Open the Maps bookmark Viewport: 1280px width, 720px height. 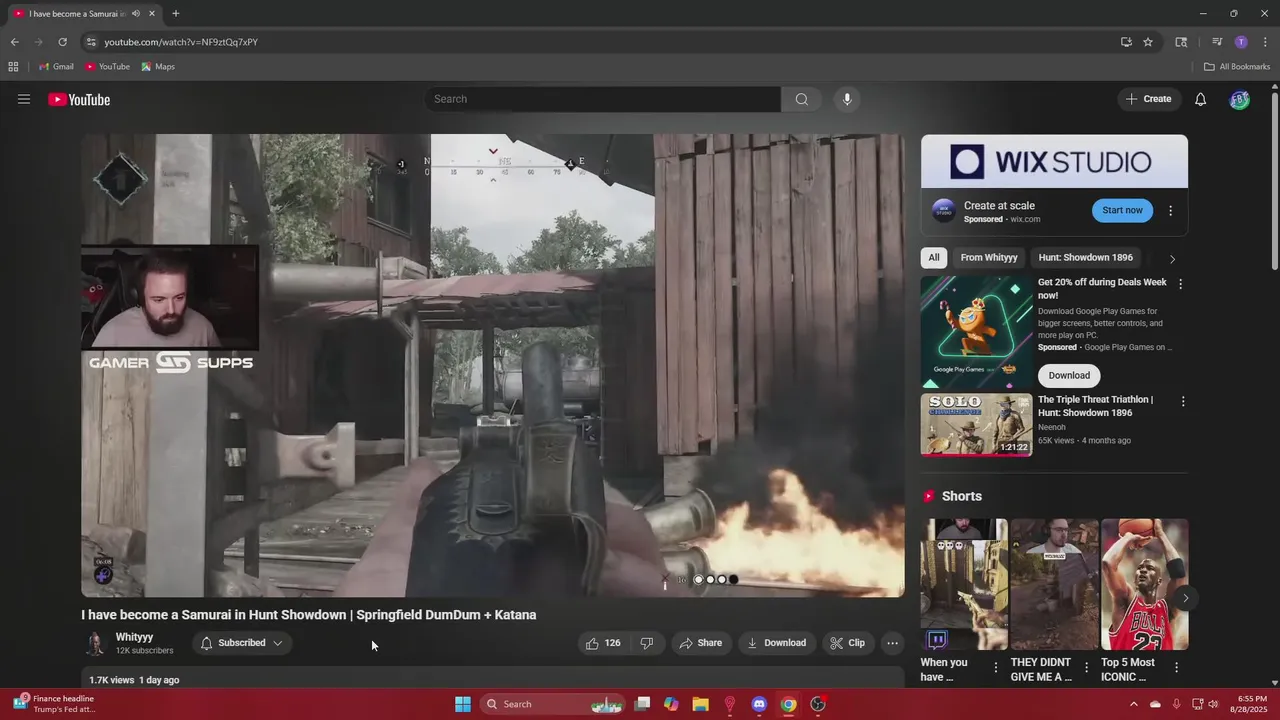click(x=158, y=67)
